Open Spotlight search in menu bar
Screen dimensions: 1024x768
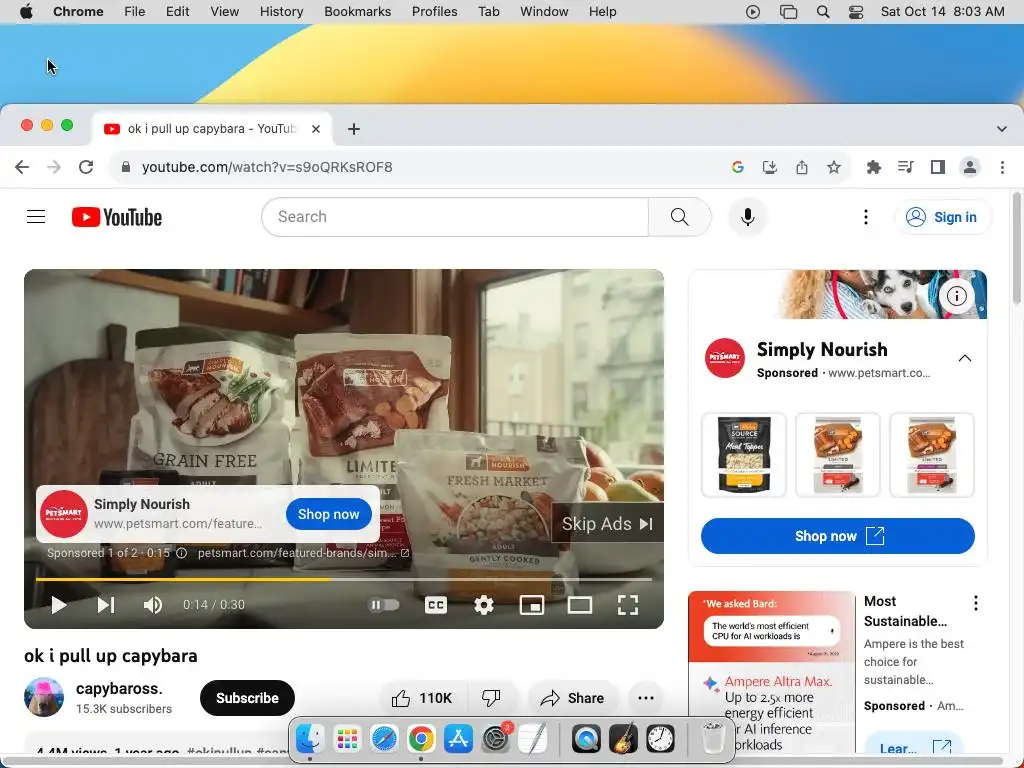pyautogui.click(x=823, y=12)
